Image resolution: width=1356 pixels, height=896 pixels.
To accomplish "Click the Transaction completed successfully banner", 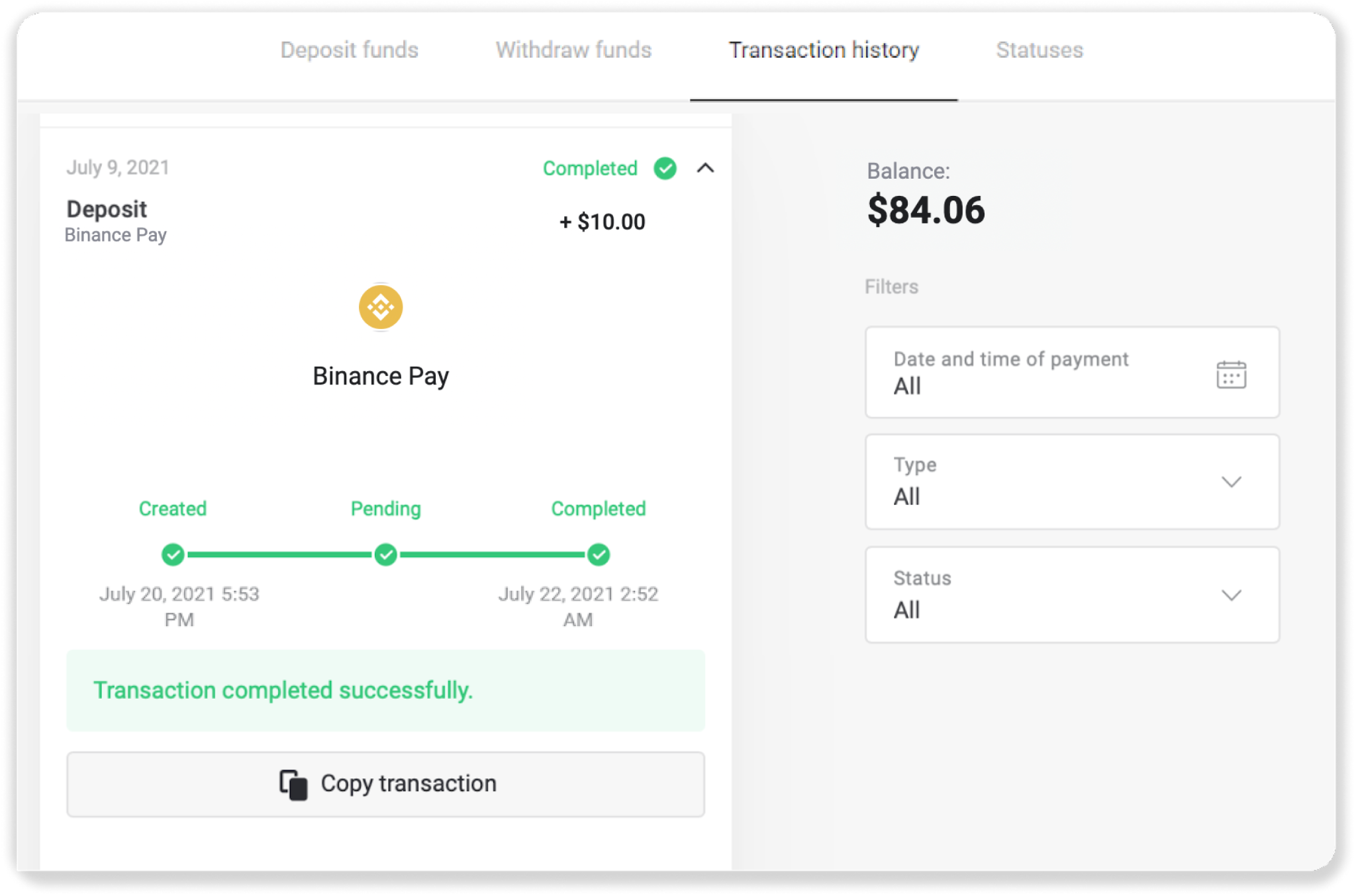I will 385,690.
